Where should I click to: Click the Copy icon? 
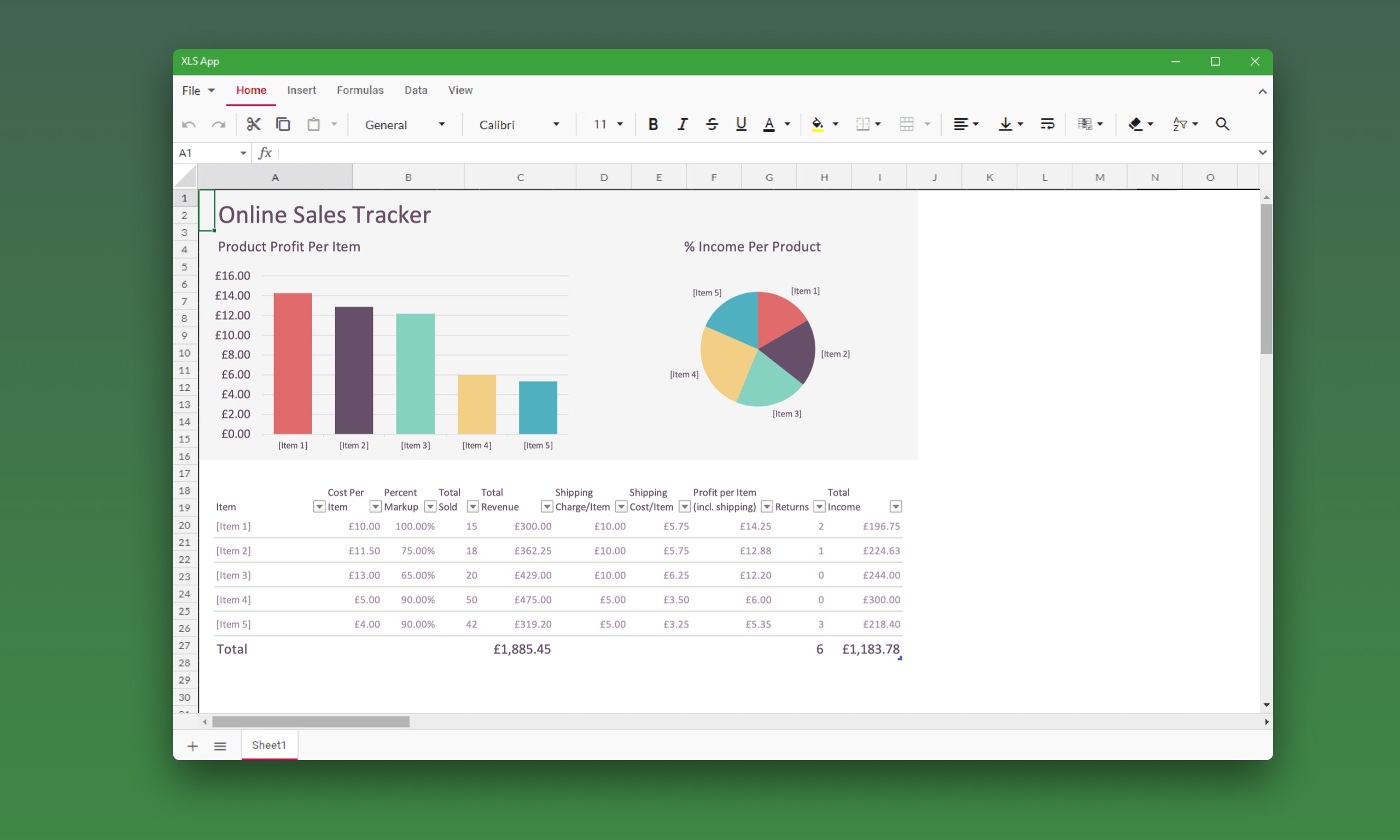point(283,124)
